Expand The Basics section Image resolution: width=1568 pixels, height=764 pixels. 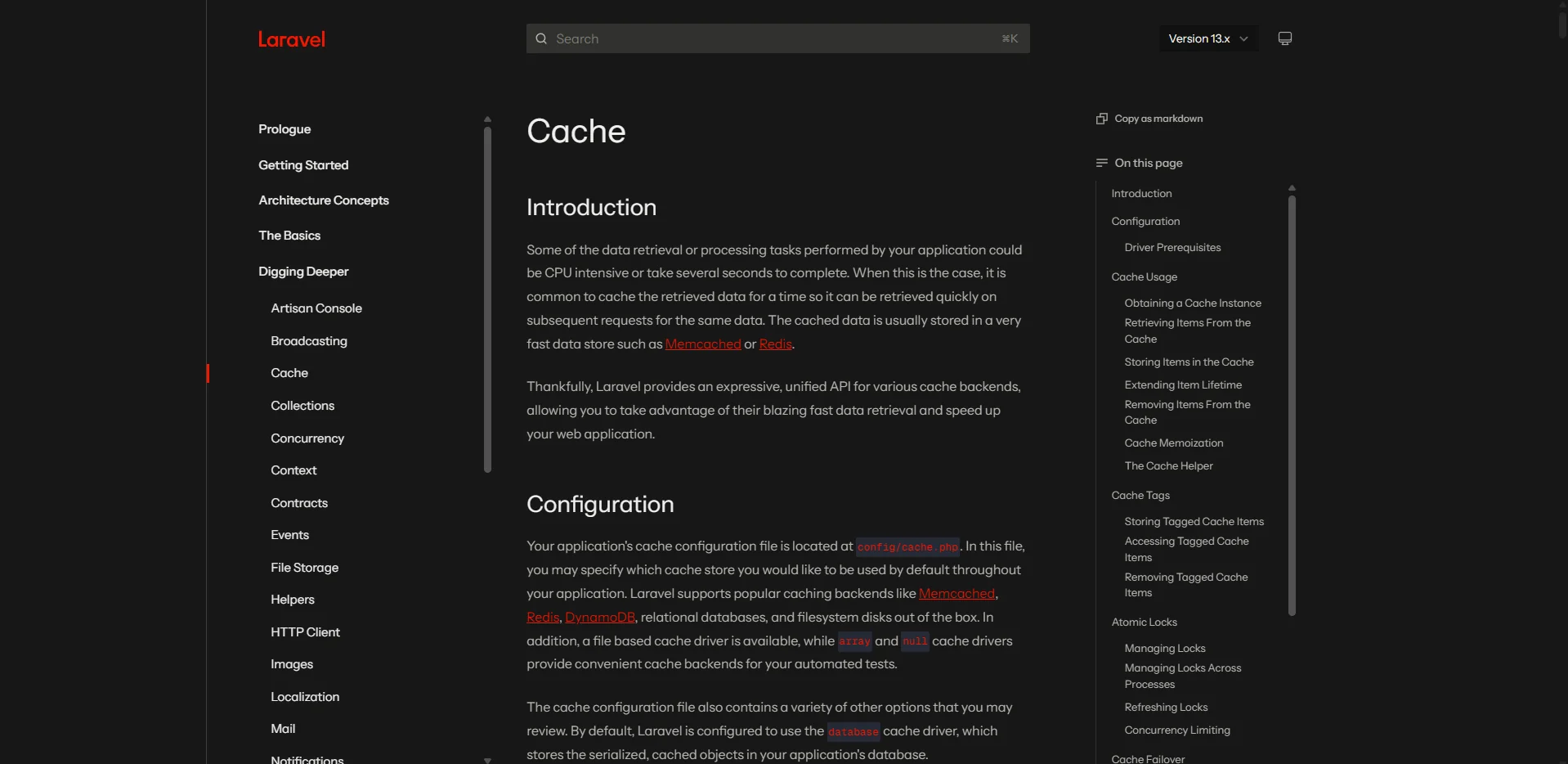pyautogui.click(x=289, y=236)
